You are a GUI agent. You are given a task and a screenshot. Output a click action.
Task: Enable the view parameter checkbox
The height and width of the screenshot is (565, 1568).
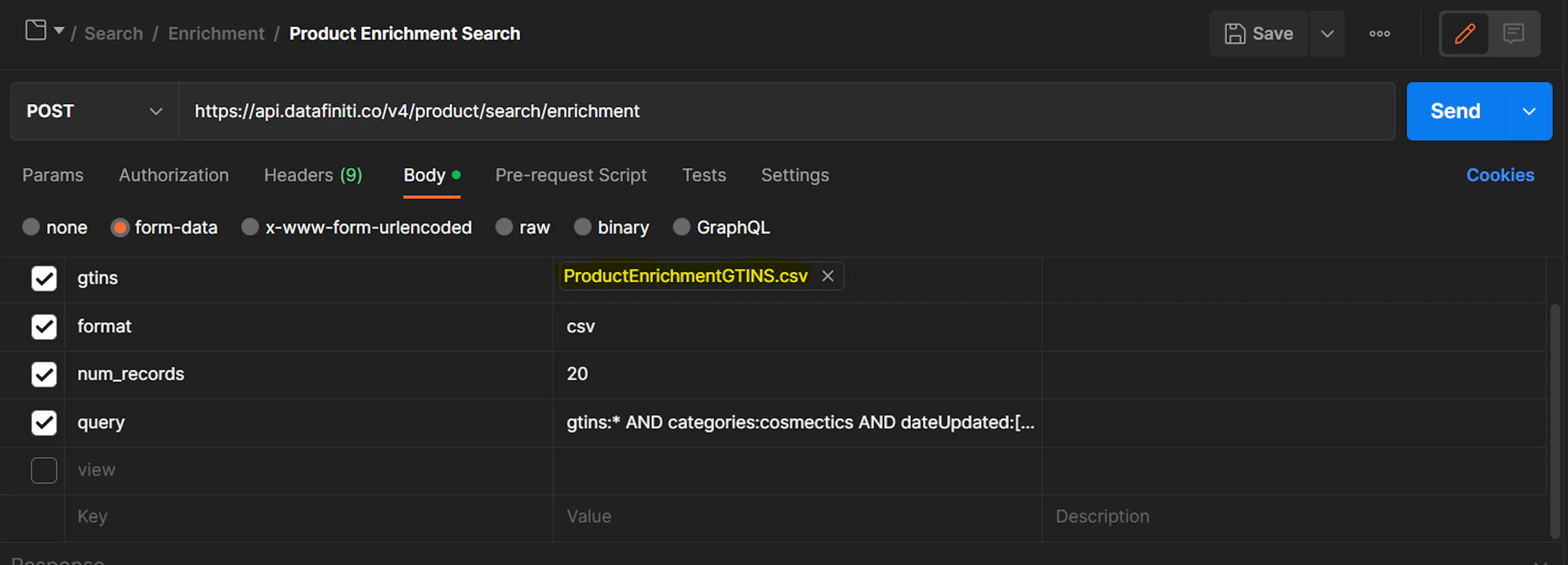[x=43, y=470]
